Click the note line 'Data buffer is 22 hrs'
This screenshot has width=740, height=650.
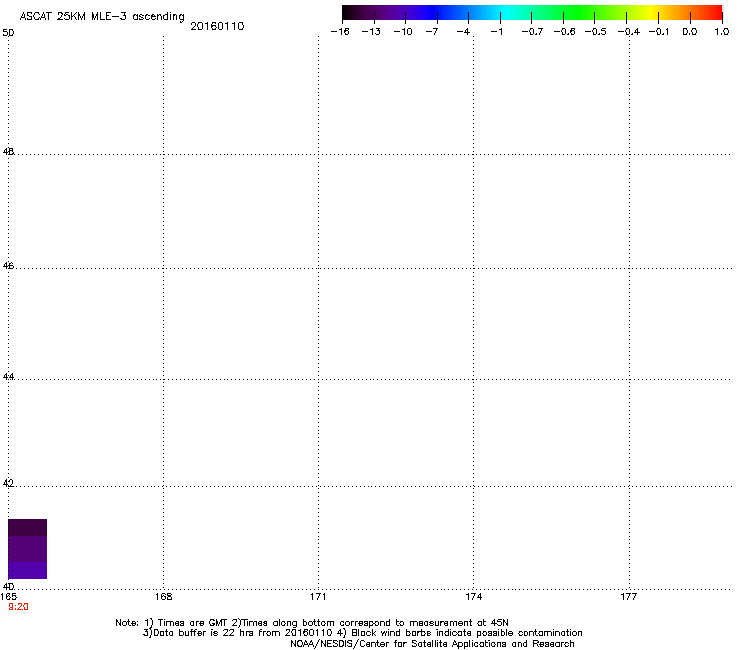click(362, 633)
